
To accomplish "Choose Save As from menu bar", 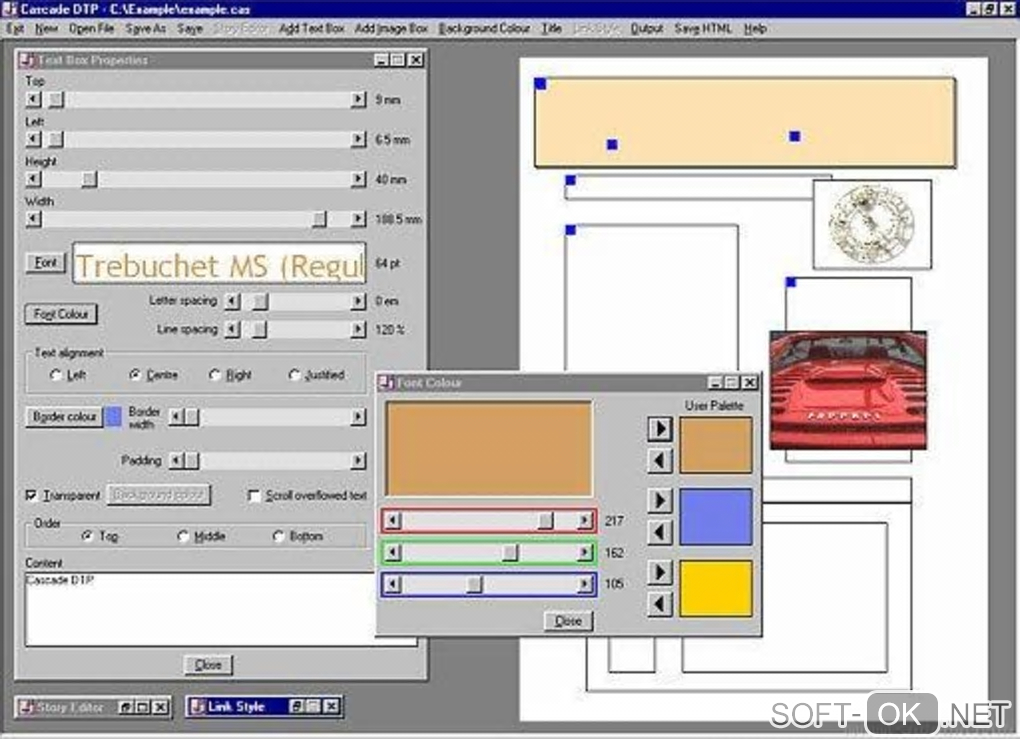I will pos(146,29).
